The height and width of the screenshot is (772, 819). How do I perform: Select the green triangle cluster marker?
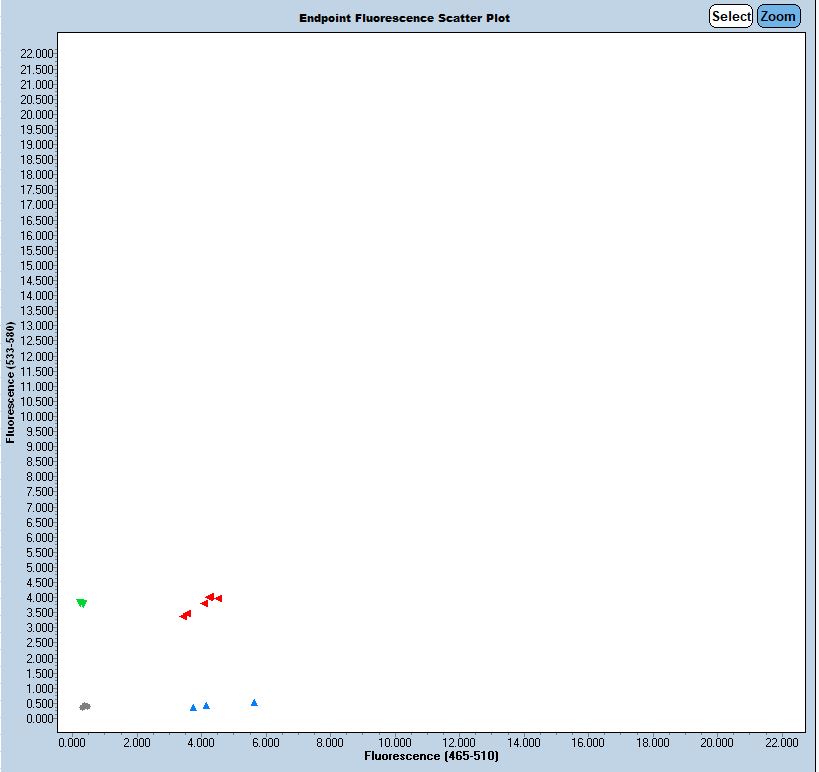pyautogui.click(x=81, y=603)
